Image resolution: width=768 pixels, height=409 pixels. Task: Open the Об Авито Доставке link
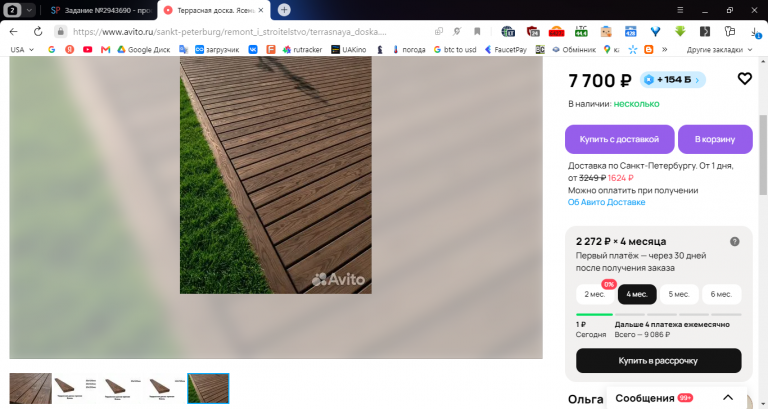click(606, 202)
